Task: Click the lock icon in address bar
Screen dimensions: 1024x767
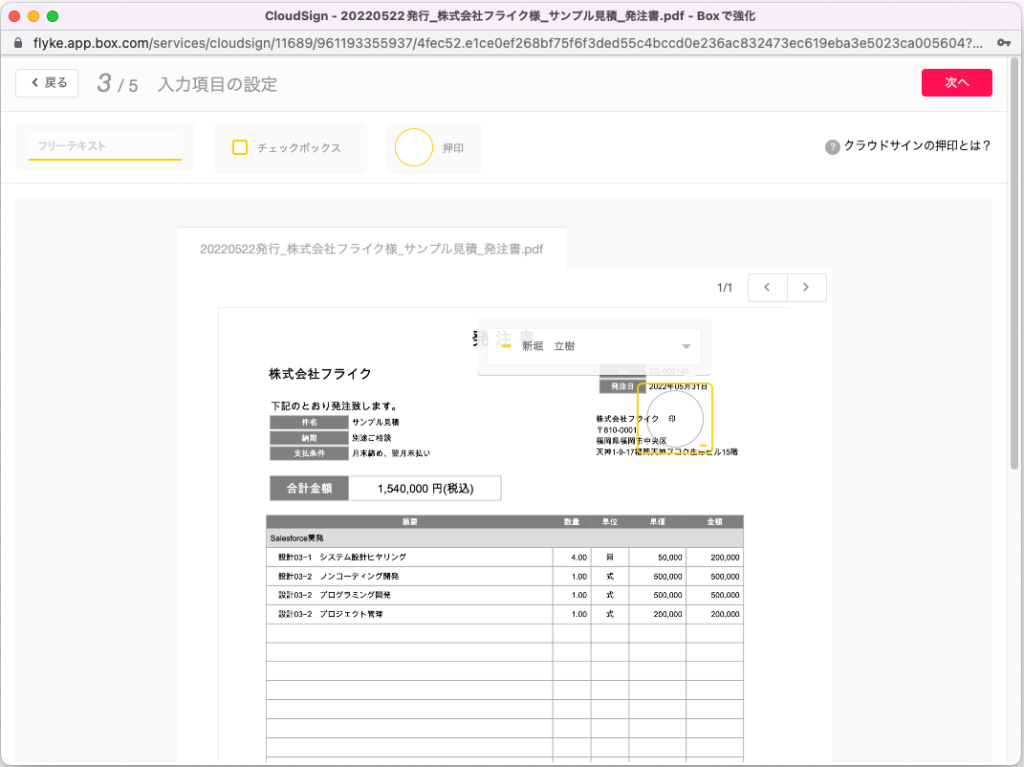Action: point(18,43)
